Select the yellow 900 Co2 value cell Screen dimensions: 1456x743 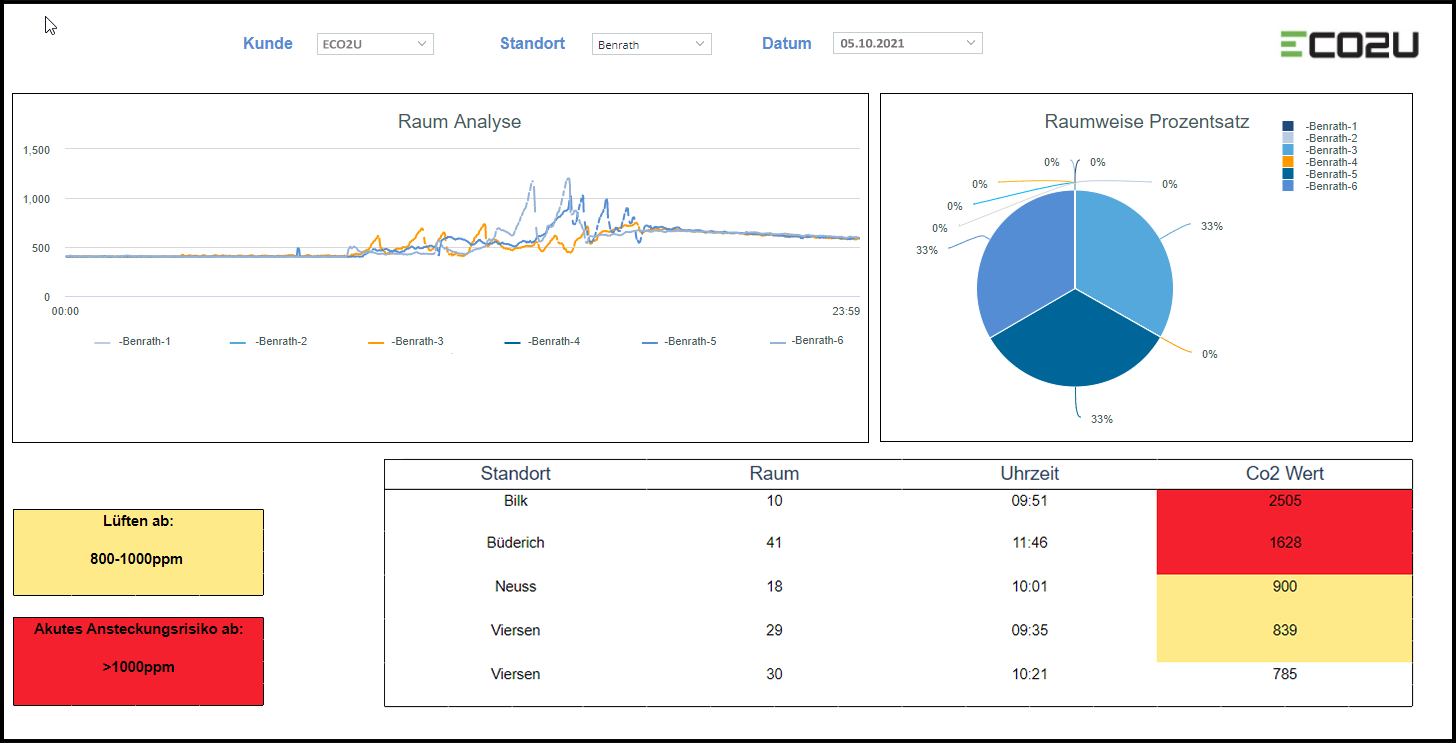(x=1284, y=587)
